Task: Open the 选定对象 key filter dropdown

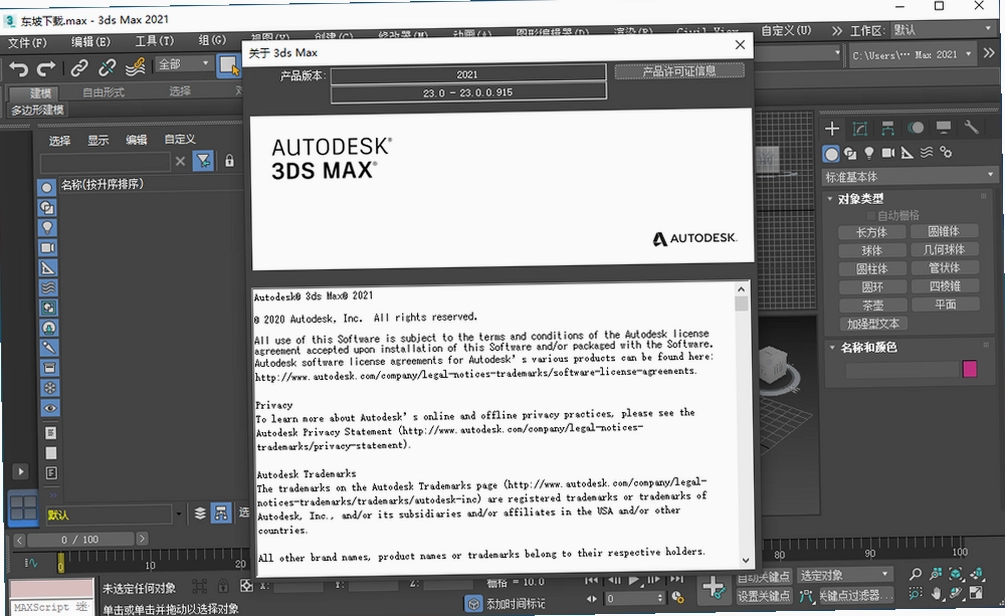Action: [843, 575]
